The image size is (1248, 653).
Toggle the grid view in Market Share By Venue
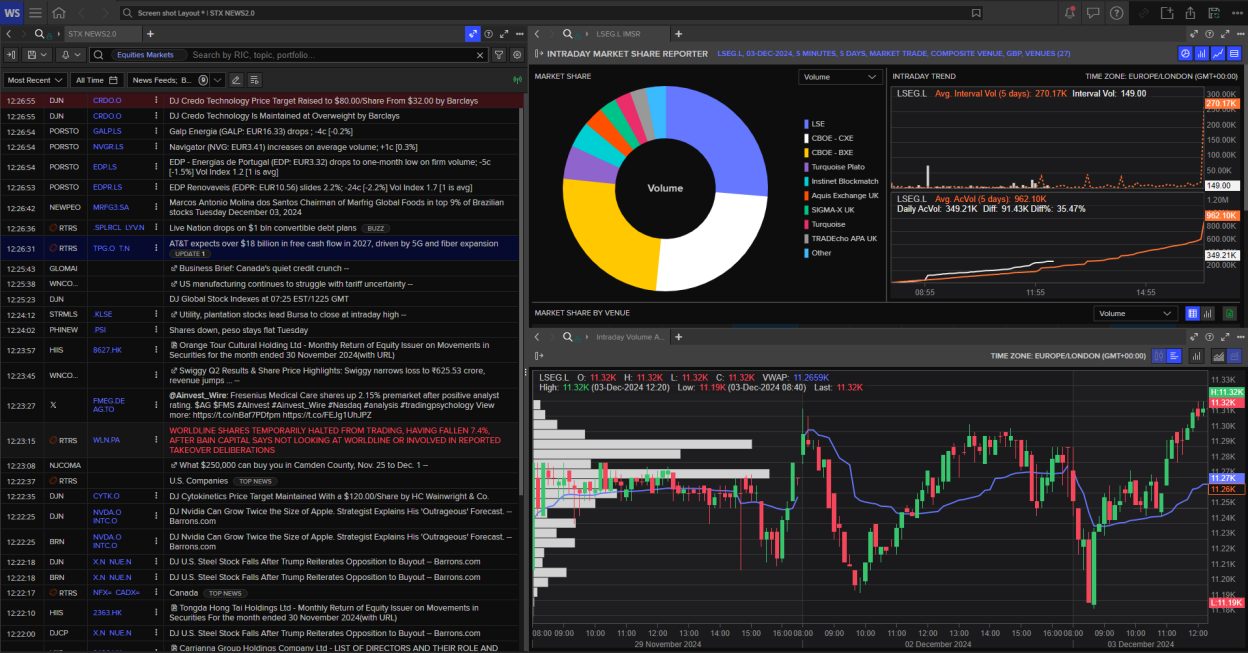pyautogui.click(x=1192, y=313)
